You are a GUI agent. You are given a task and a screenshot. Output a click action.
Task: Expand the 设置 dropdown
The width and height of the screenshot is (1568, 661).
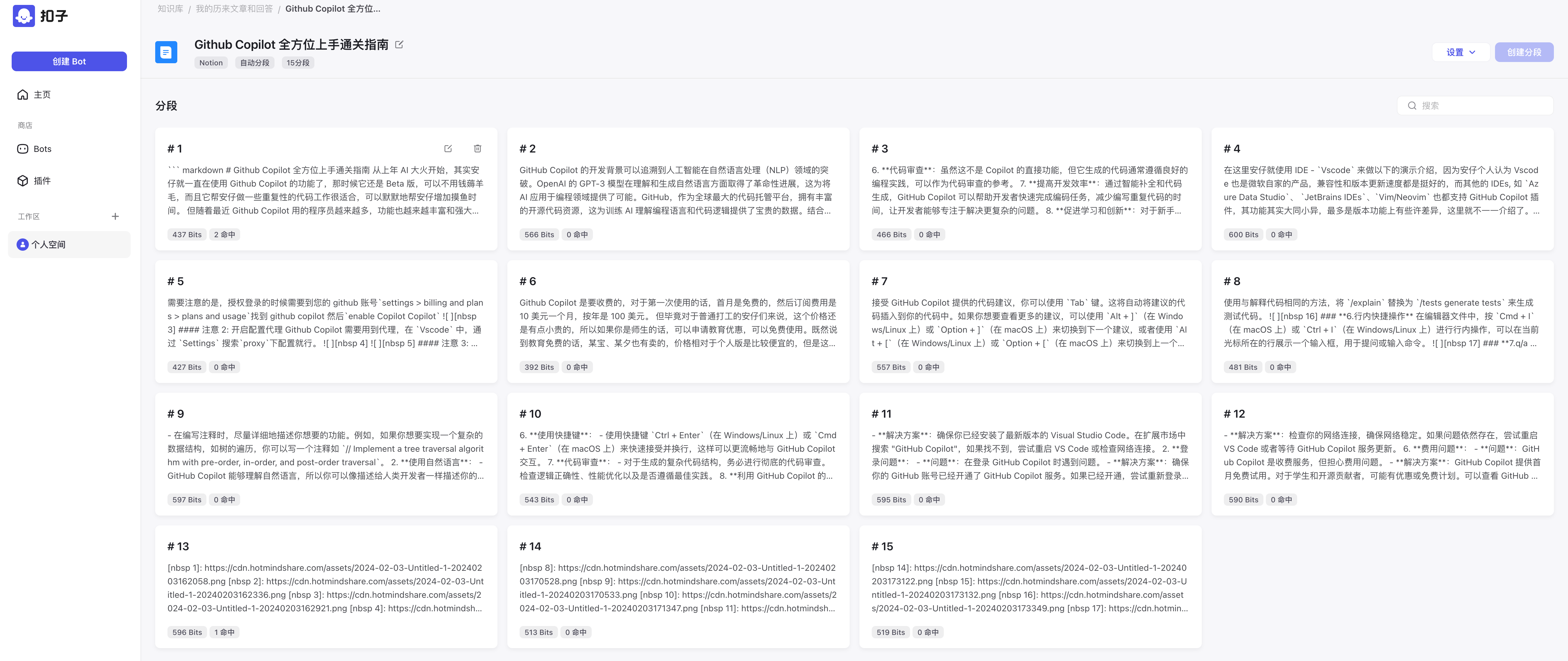click(1461, 52)
